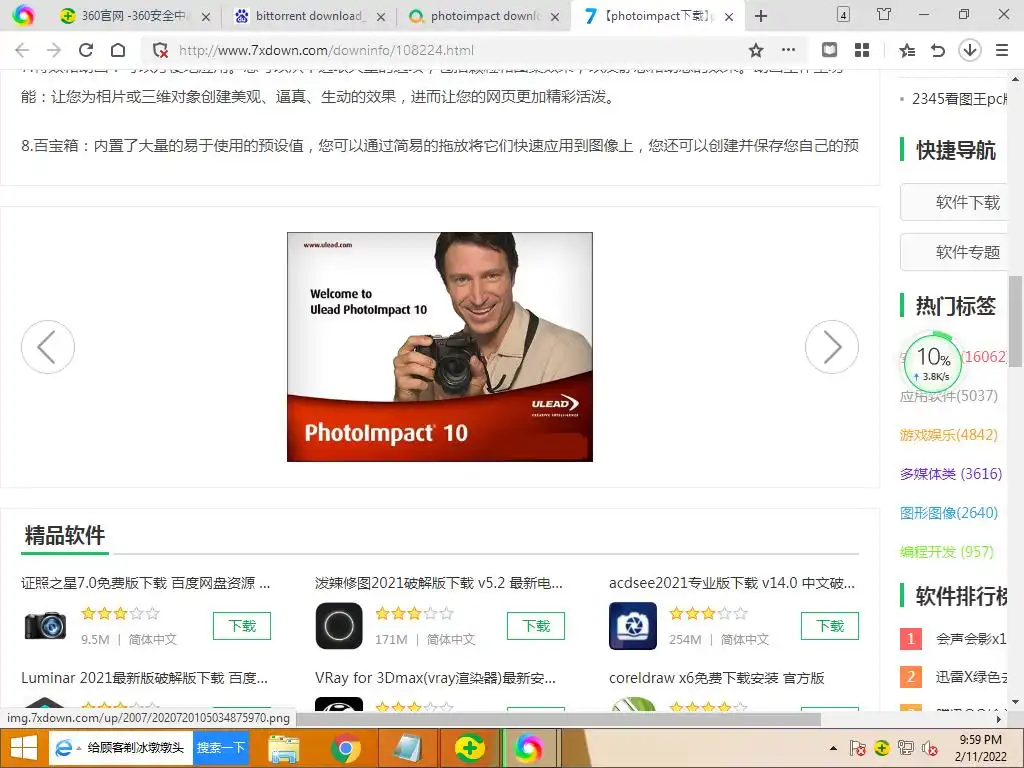The height and width of the screenshot is (768, 1024).
Task: Click the PhotoImpact 10 splash image
Action: 440,347
